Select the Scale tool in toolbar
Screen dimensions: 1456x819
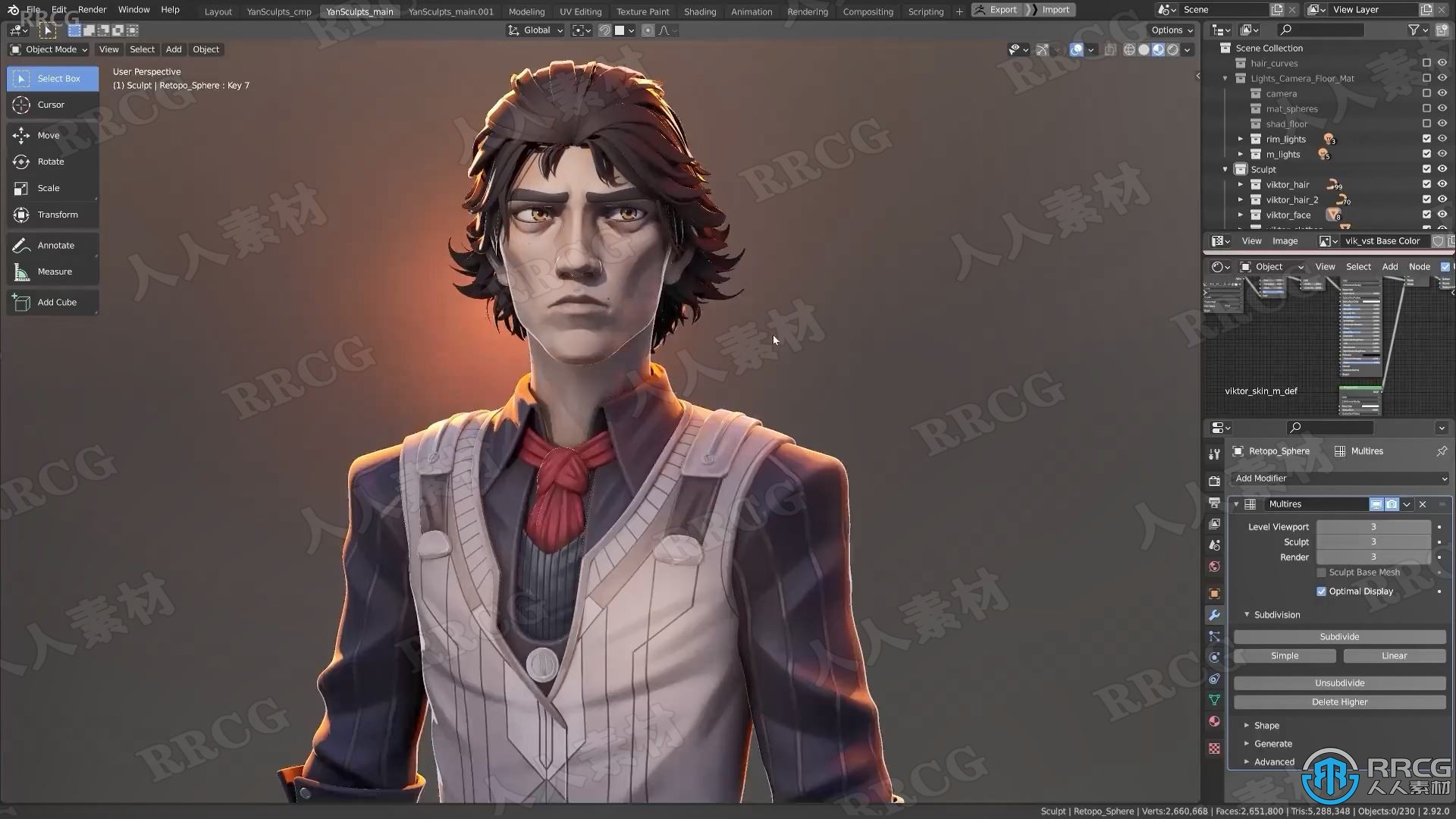click(x=48, y=188)
